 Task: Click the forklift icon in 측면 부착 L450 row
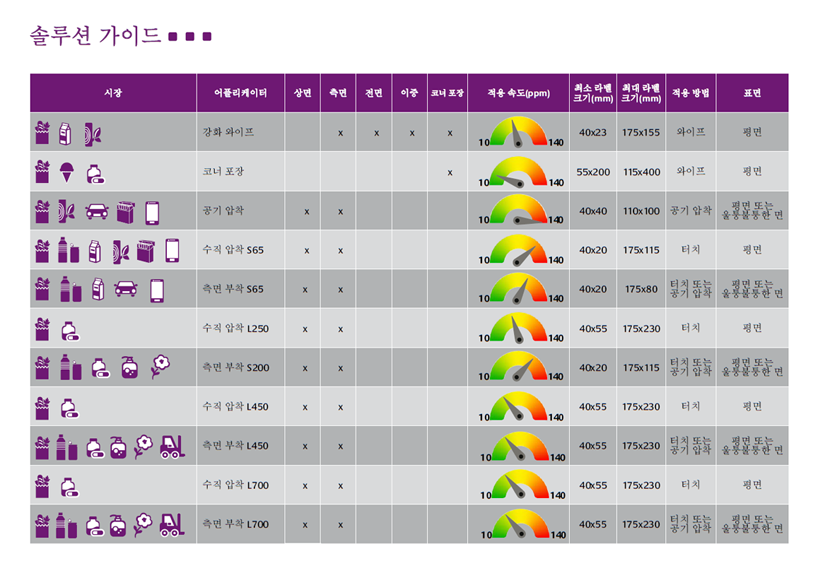[x=172, y=447]
